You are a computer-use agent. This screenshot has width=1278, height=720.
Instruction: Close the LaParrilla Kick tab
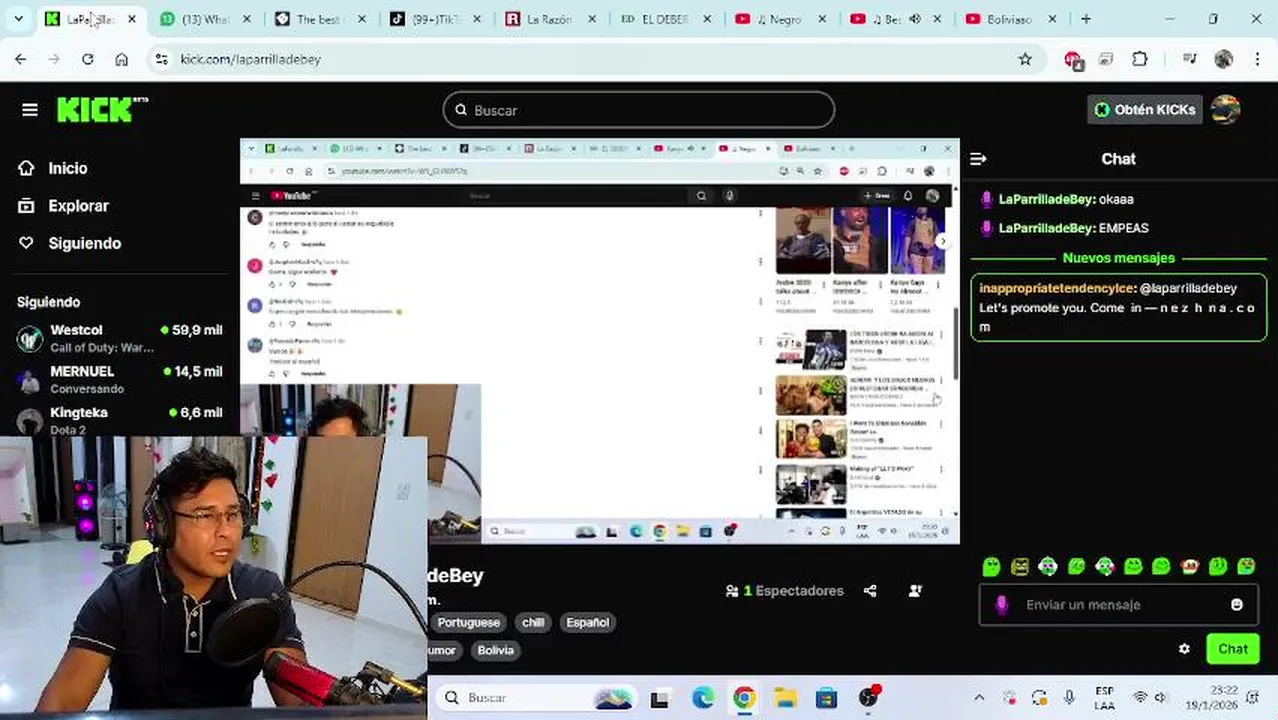click(x=131, y=19)
